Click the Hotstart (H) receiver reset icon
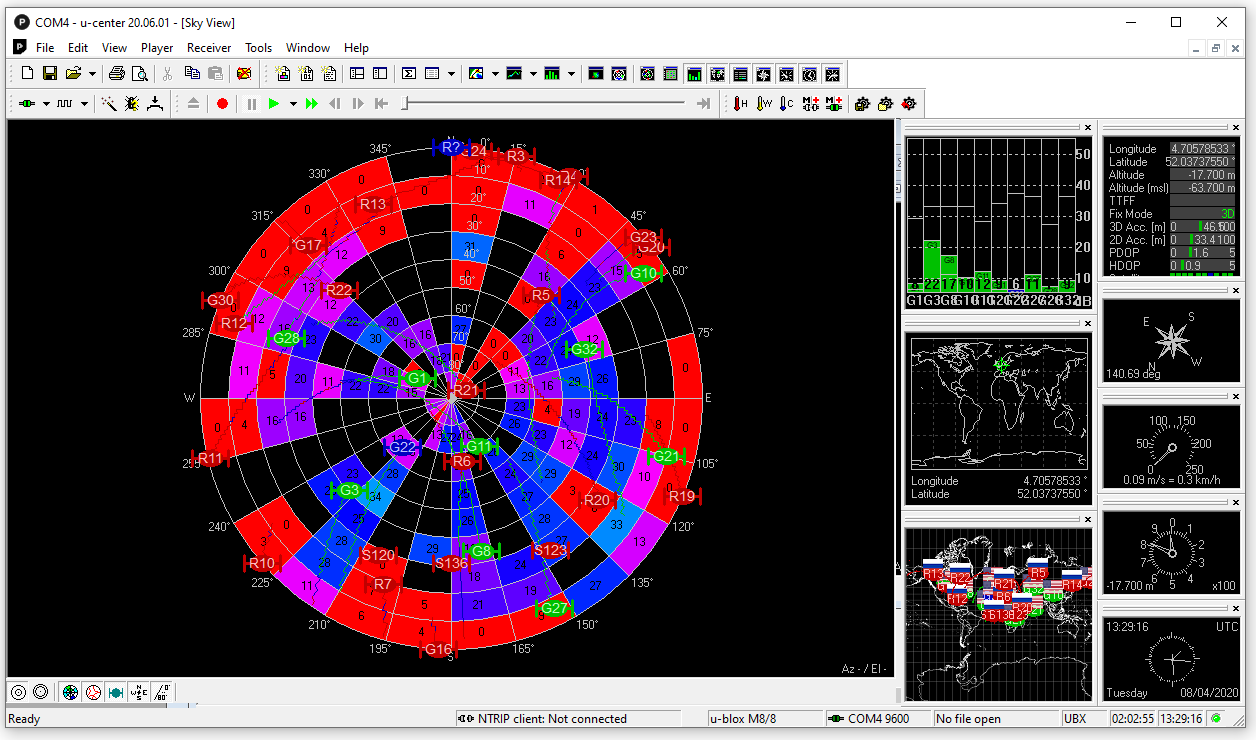The width and height of the screenshot is (1256, 740). pos(740,103)
